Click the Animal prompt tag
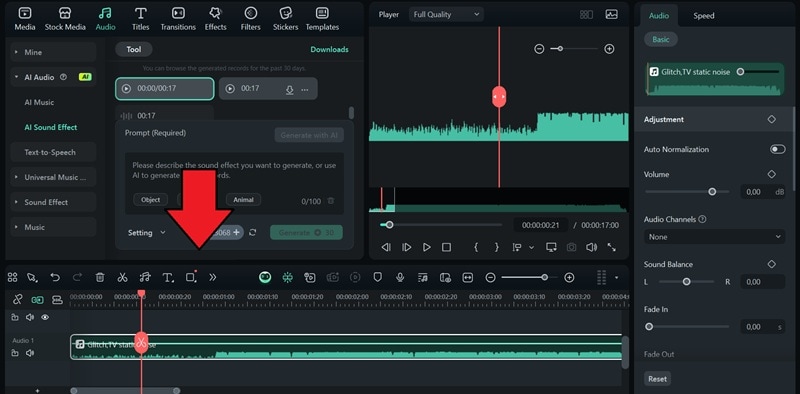 point(243,200)
